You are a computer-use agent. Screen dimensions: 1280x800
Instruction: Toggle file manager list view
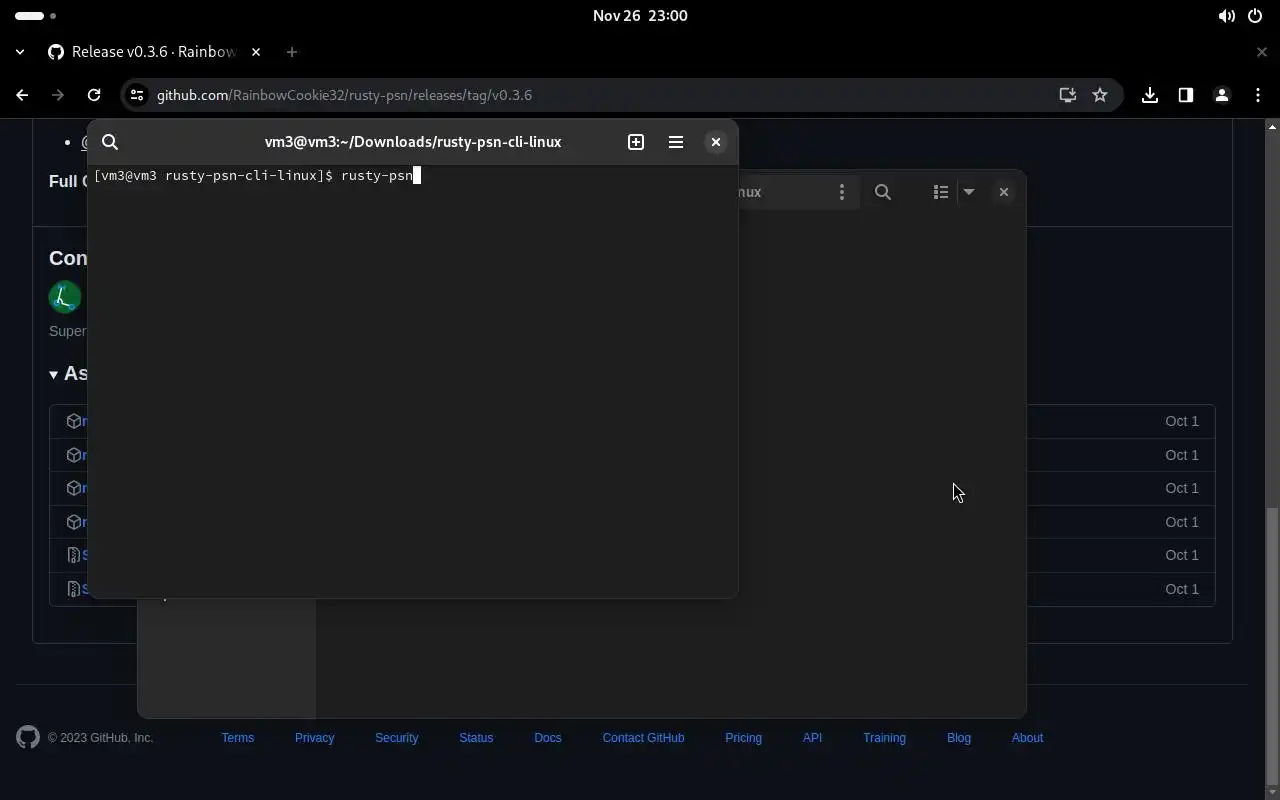(x=941, y=192)
